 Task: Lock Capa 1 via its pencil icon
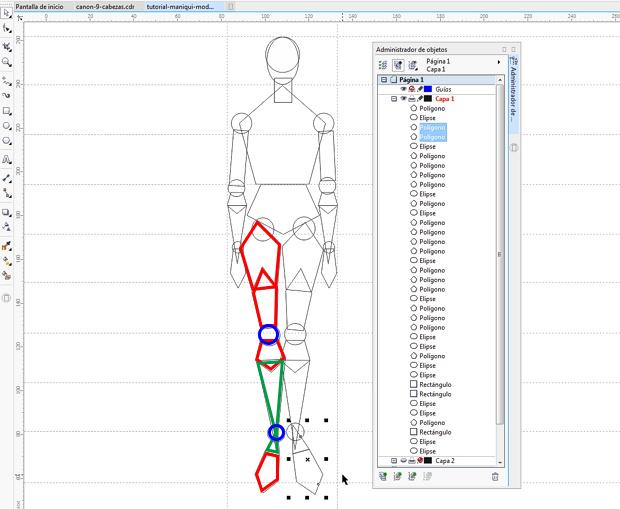pos(420,99)
